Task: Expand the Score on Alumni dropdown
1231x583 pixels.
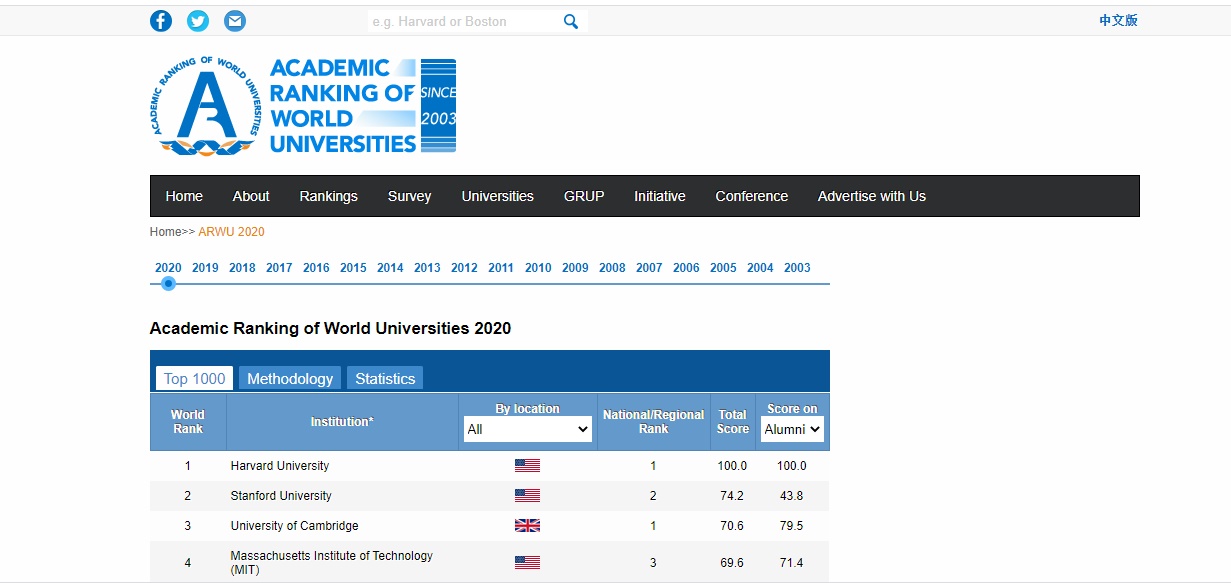Action: tap(792, 429)
